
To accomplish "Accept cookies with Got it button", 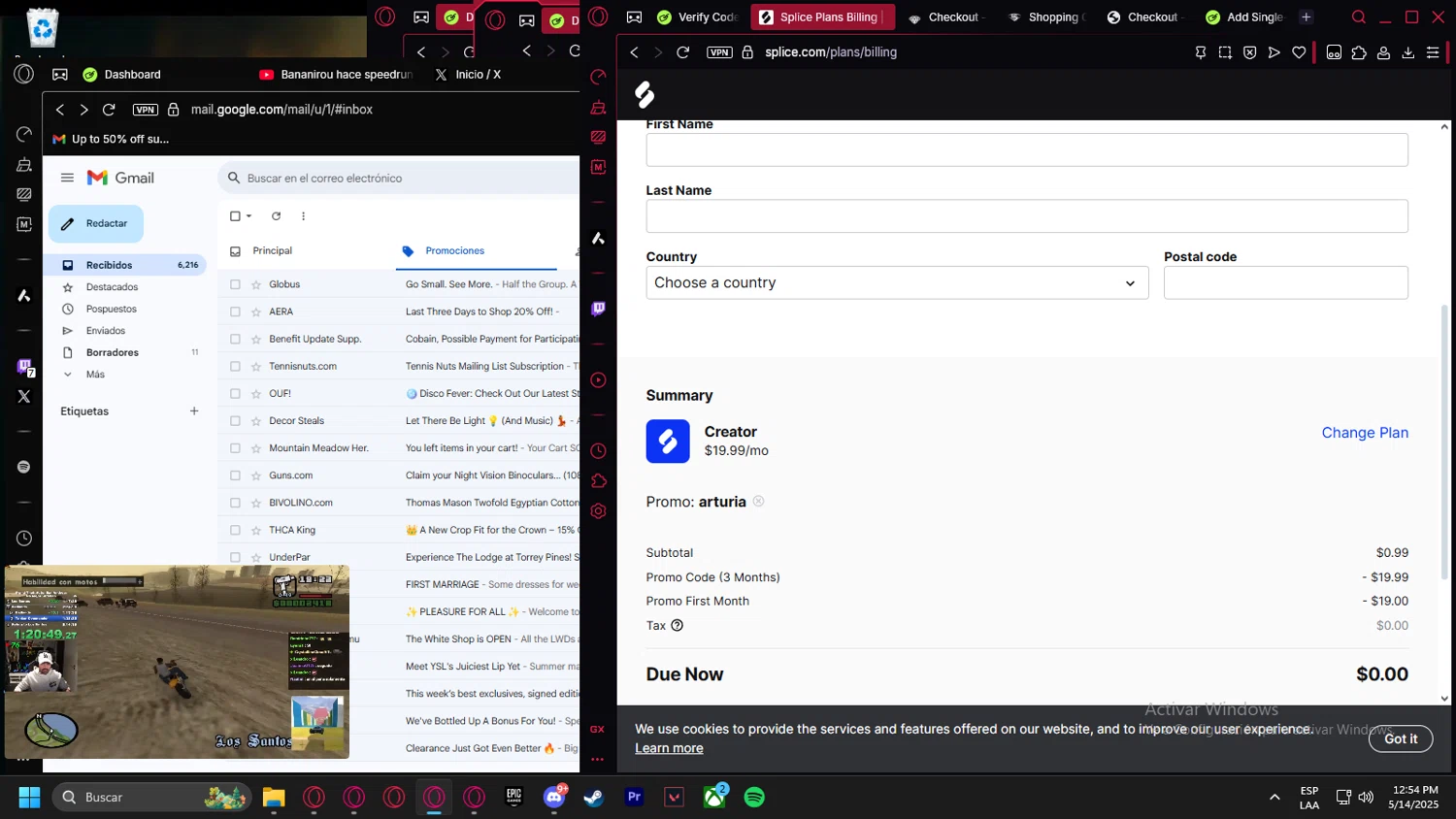I will click(1400, 738).
